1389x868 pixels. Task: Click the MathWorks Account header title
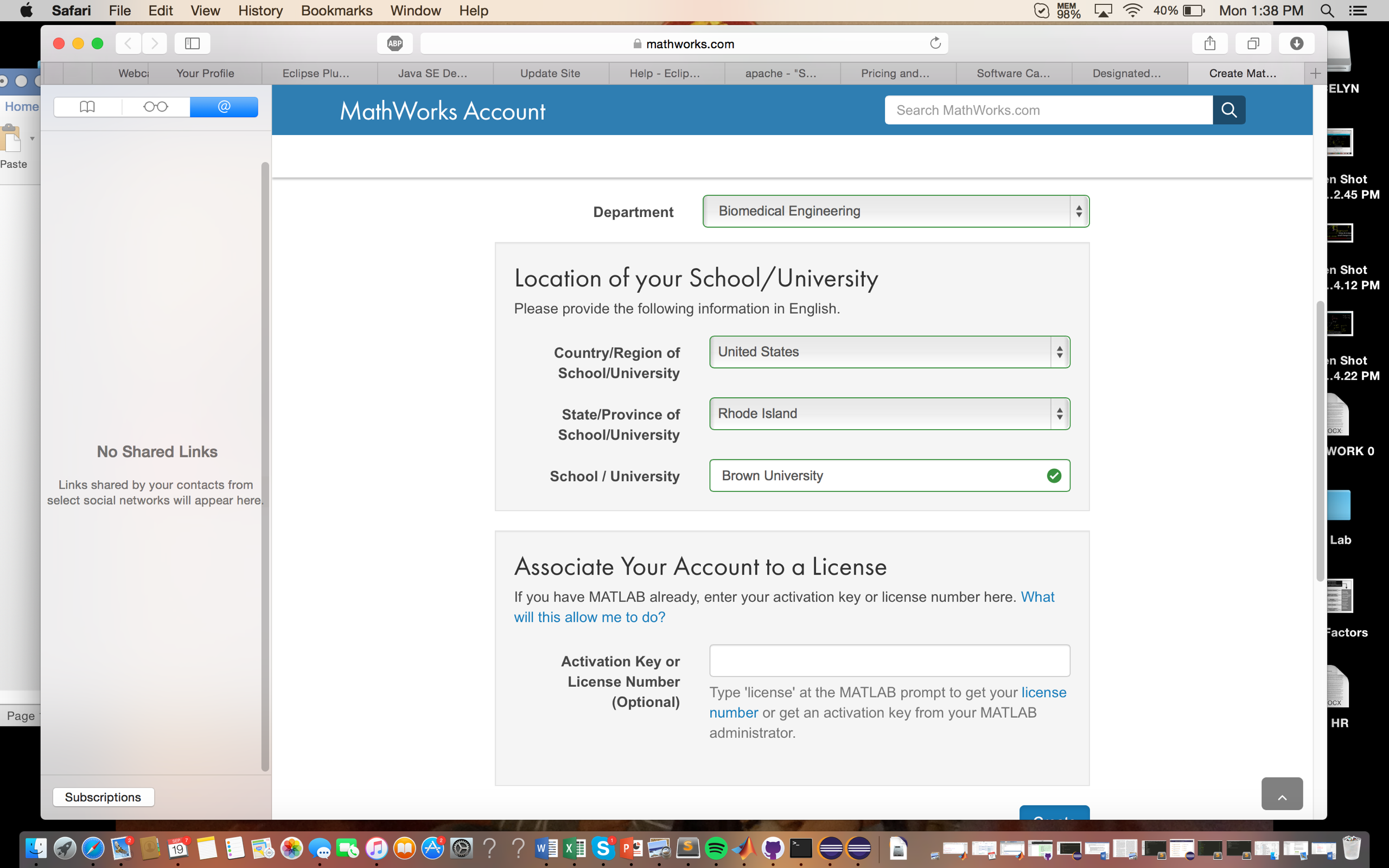click(443, 111)
